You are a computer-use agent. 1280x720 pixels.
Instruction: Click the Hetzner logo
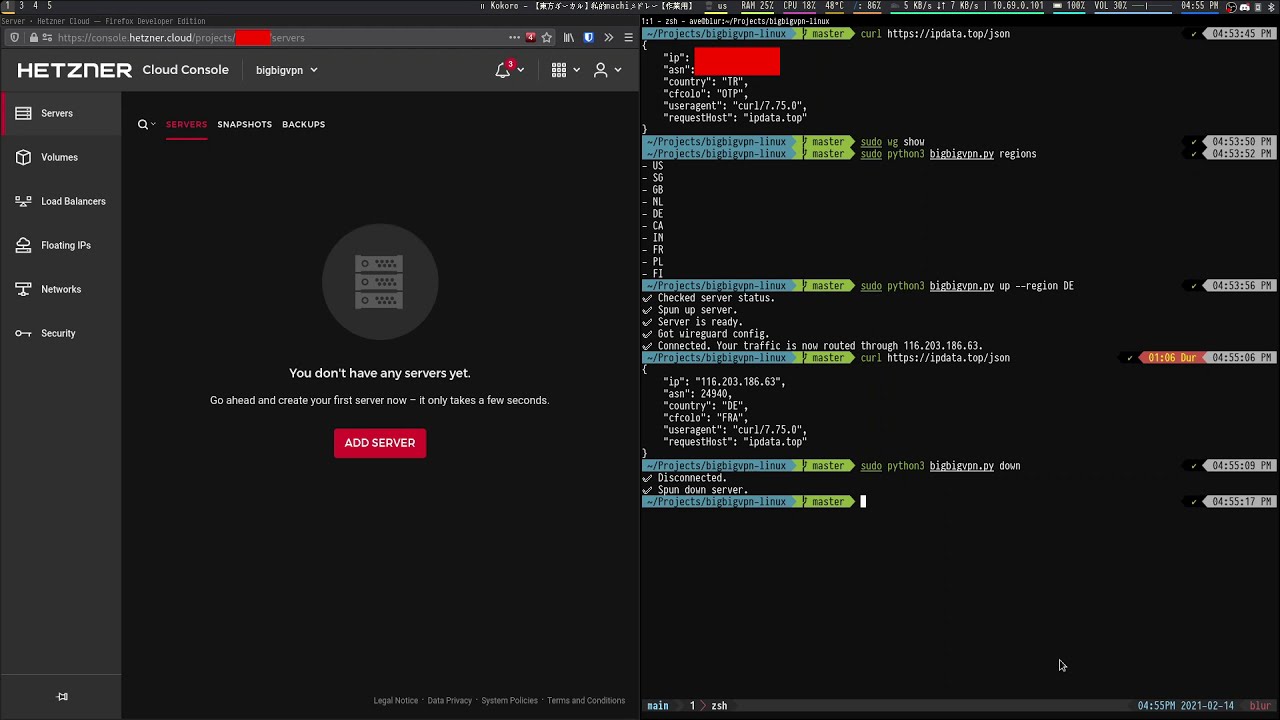click(74, 70)
